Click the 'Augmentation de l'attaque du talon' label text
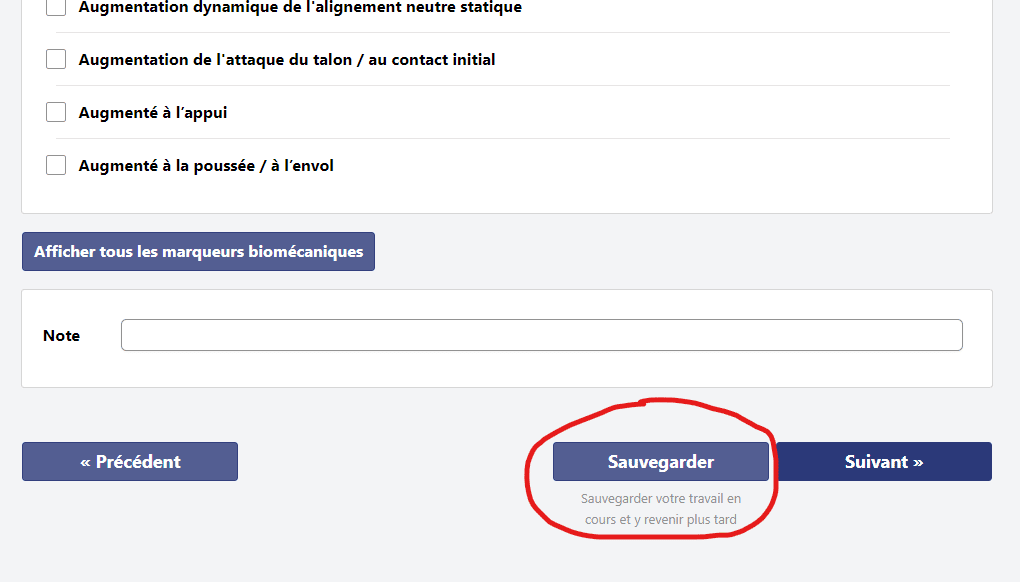1020x582 pixels. coord(287,59)
